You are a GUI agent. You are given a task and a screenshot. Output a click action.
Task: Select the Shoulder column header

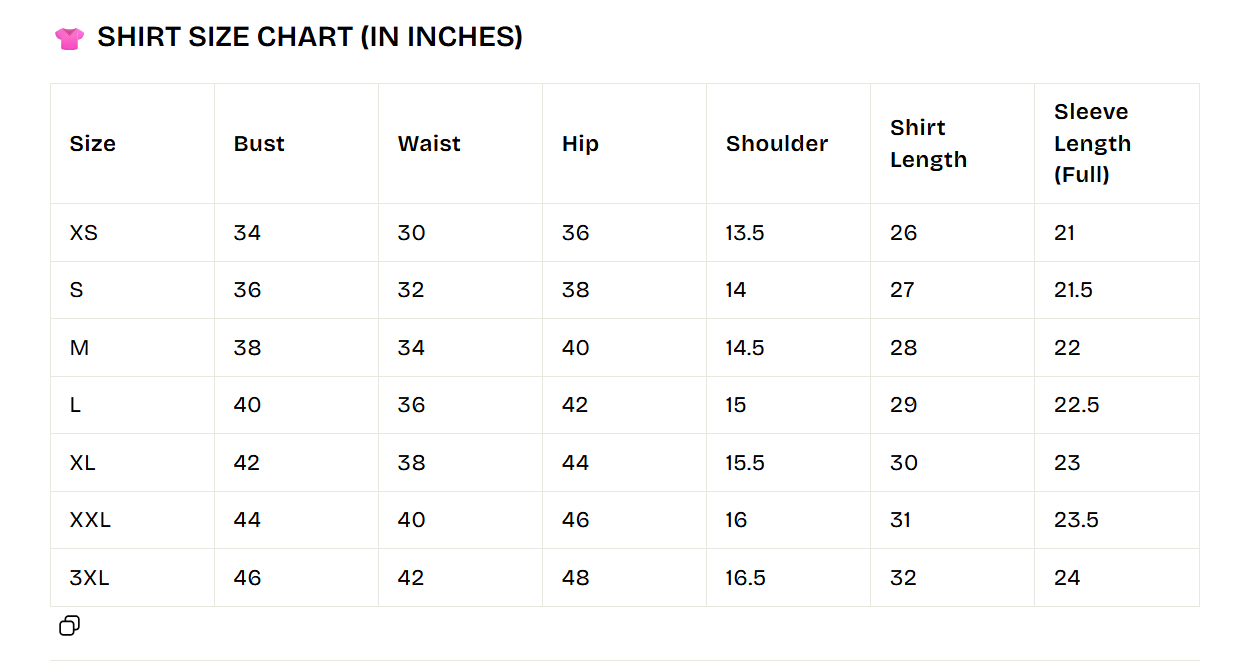(x=777, y=144)
